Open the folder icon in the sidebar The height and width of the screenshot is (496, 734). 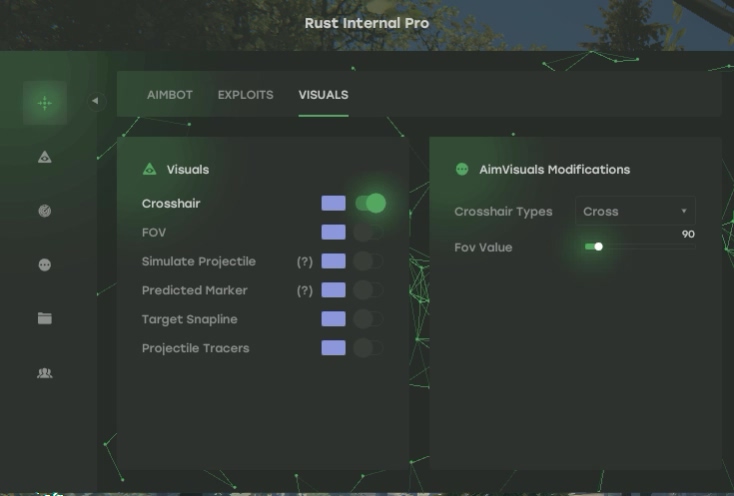pyautogui.click(x=44, y=319)
